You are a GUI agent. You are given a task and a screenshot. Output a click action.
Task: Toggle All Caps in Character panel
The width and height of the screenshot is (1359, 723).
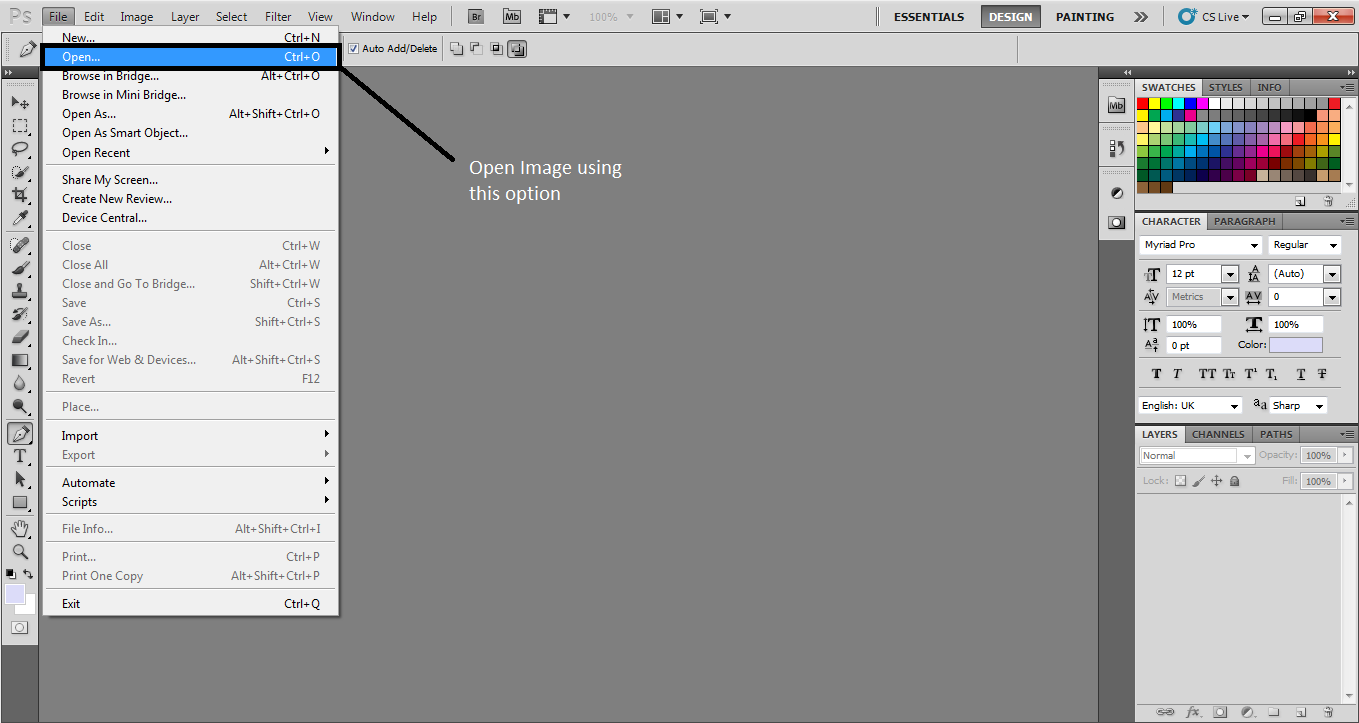point(1207,374)
